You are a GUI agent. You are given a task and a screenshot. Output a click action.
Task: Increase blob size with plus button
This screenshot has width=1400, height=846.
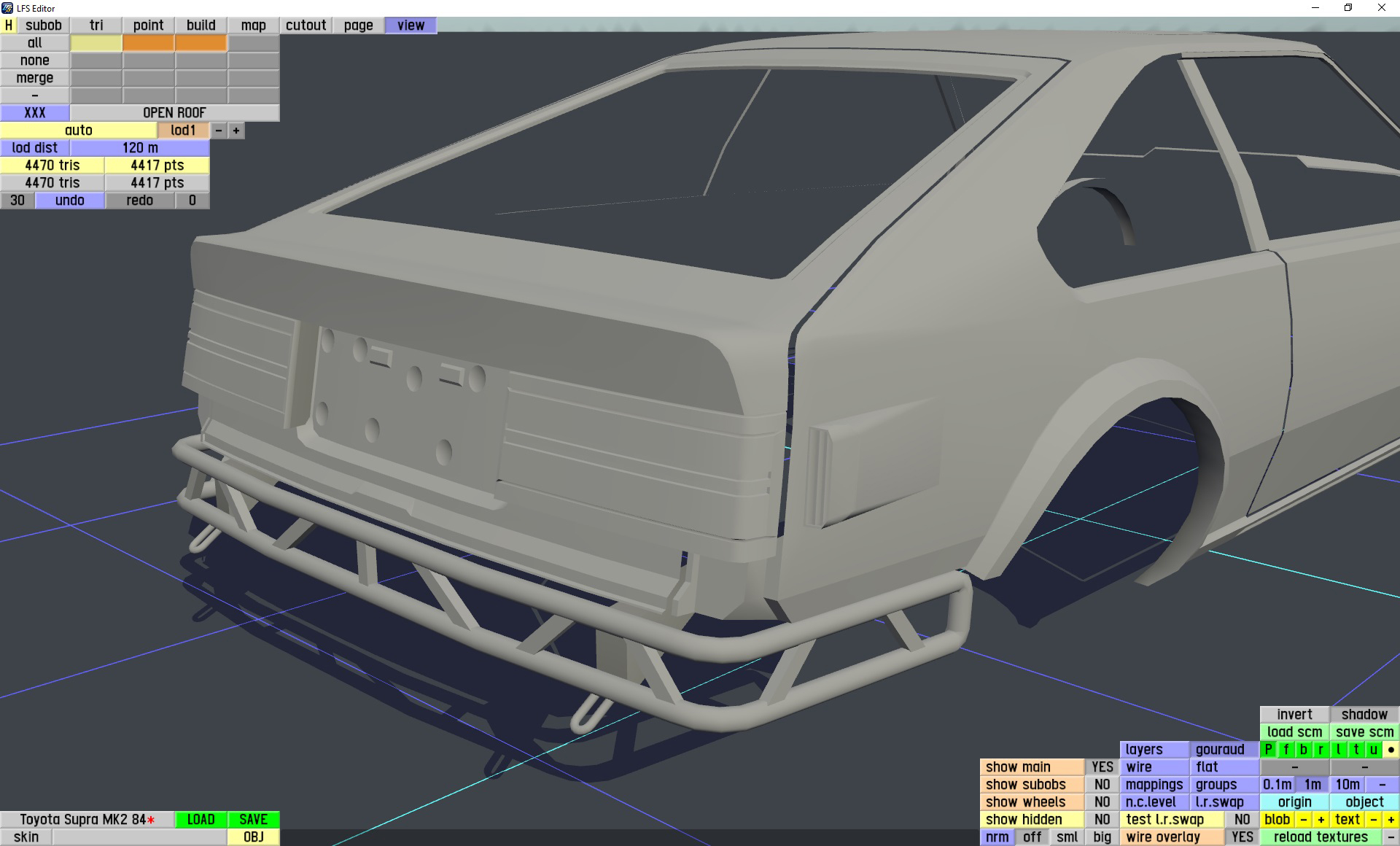coord(1321,819)
